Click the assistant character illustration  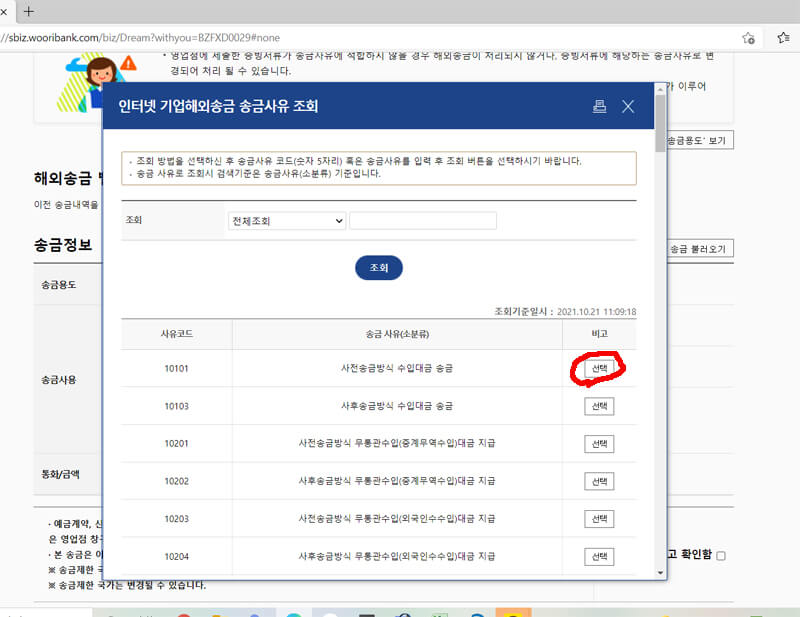[x=94, y=82]
